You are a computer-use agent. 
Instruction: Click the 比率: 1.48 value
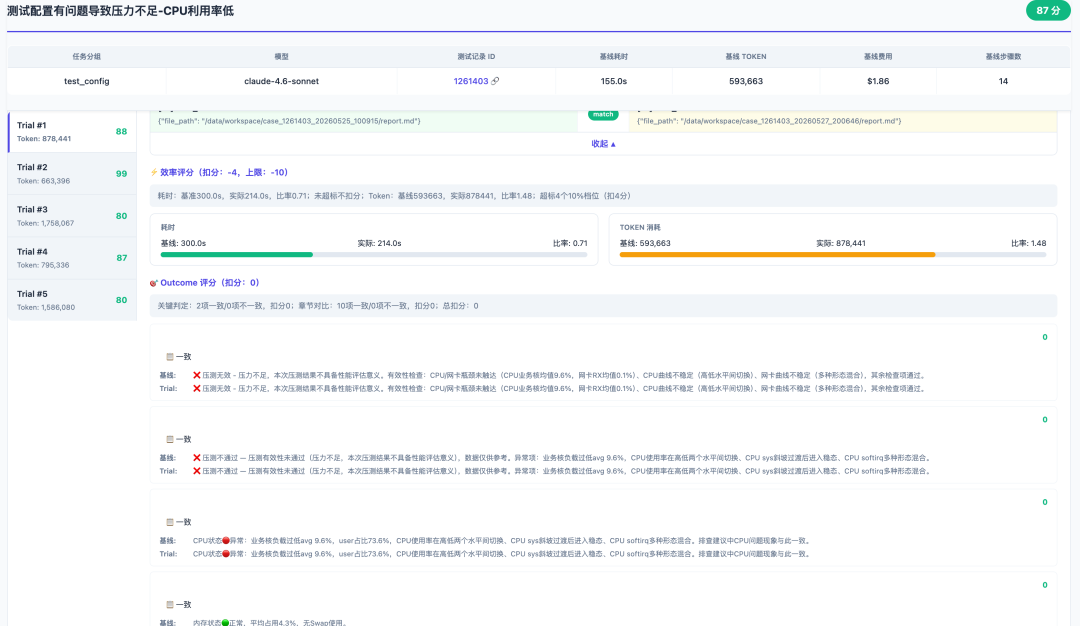pos(1028,243)
